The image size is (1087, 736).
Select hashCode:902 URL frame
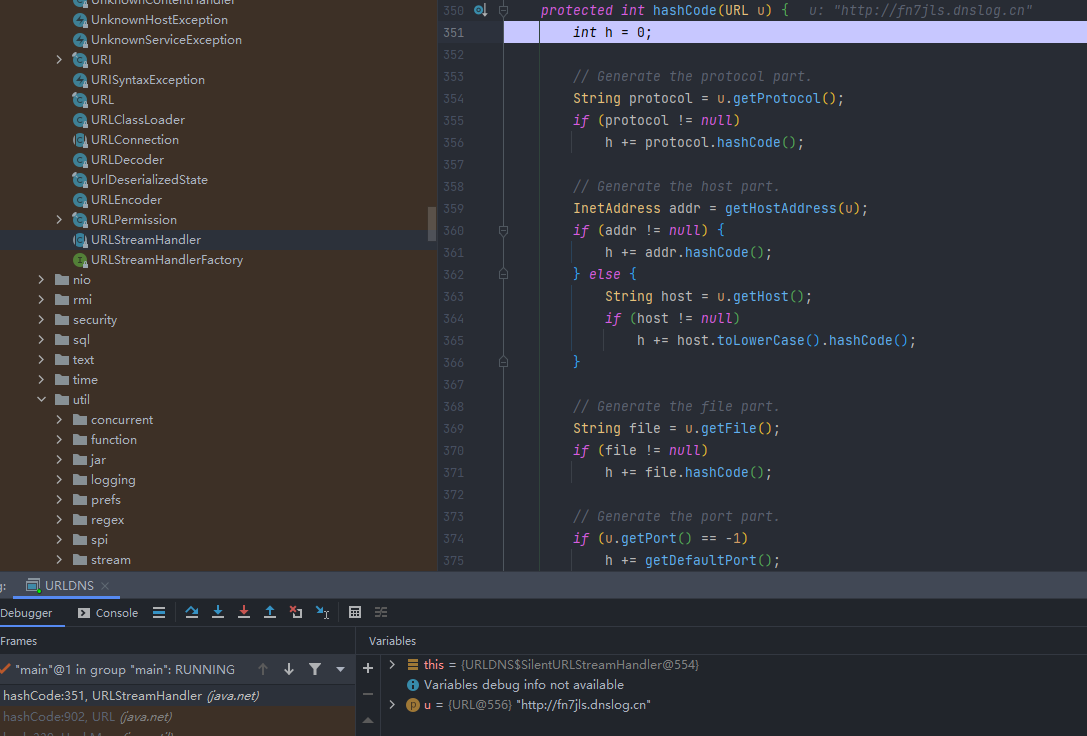click(x=177, y=717)
